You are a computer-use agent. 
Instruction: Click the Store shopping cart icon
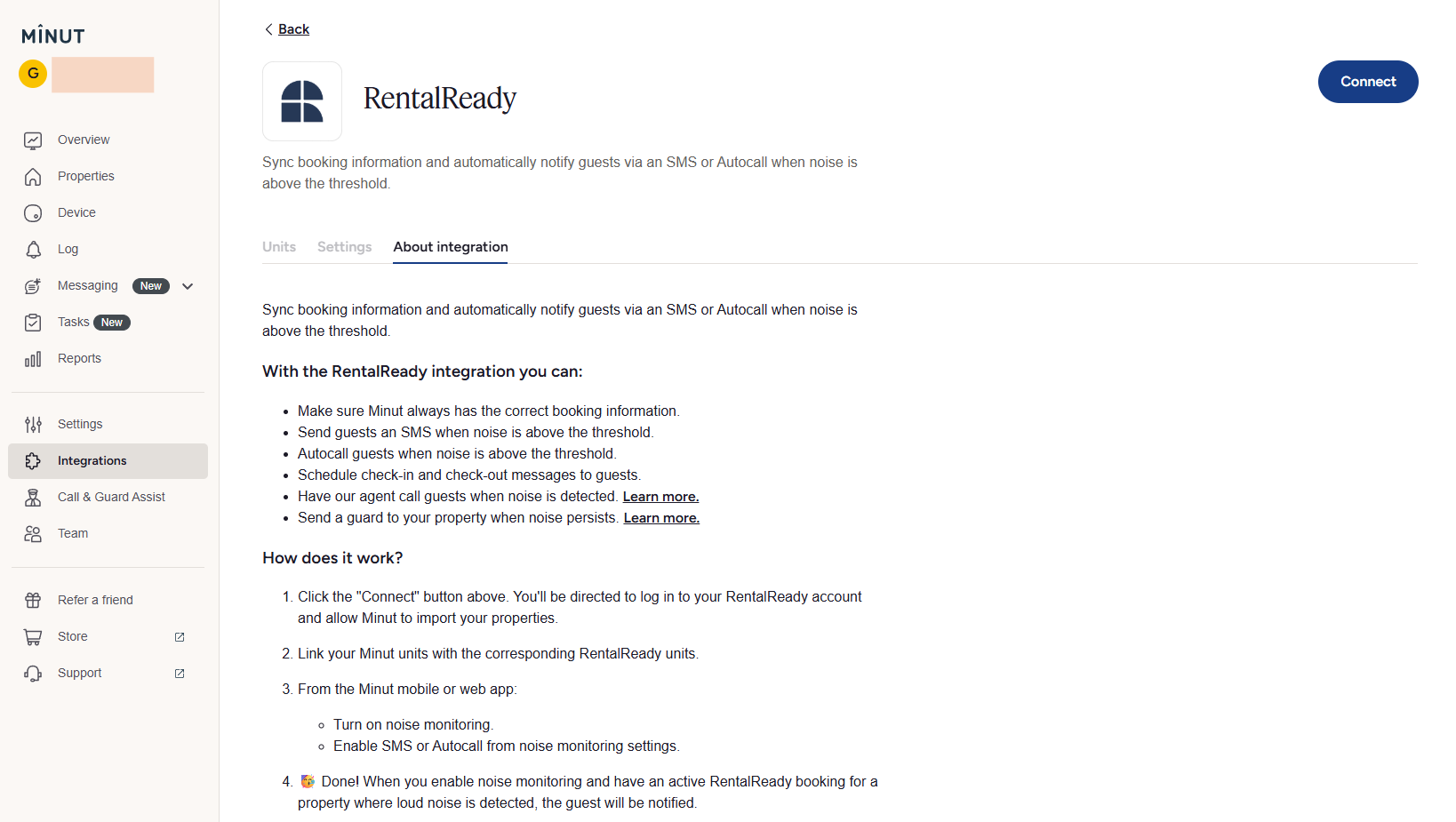click(33, 637)
